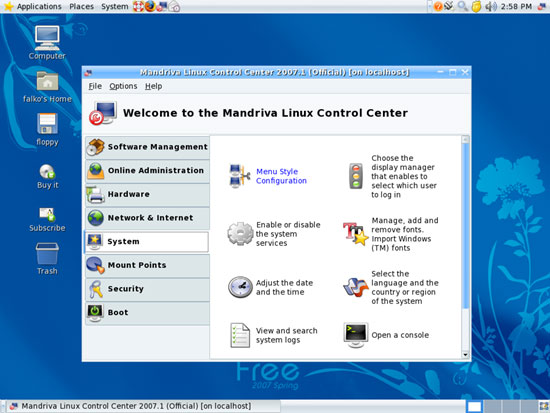The image size is (550, 413).
Task: Open the Subscribe desktop icon
Action: (x=47, y=214)
